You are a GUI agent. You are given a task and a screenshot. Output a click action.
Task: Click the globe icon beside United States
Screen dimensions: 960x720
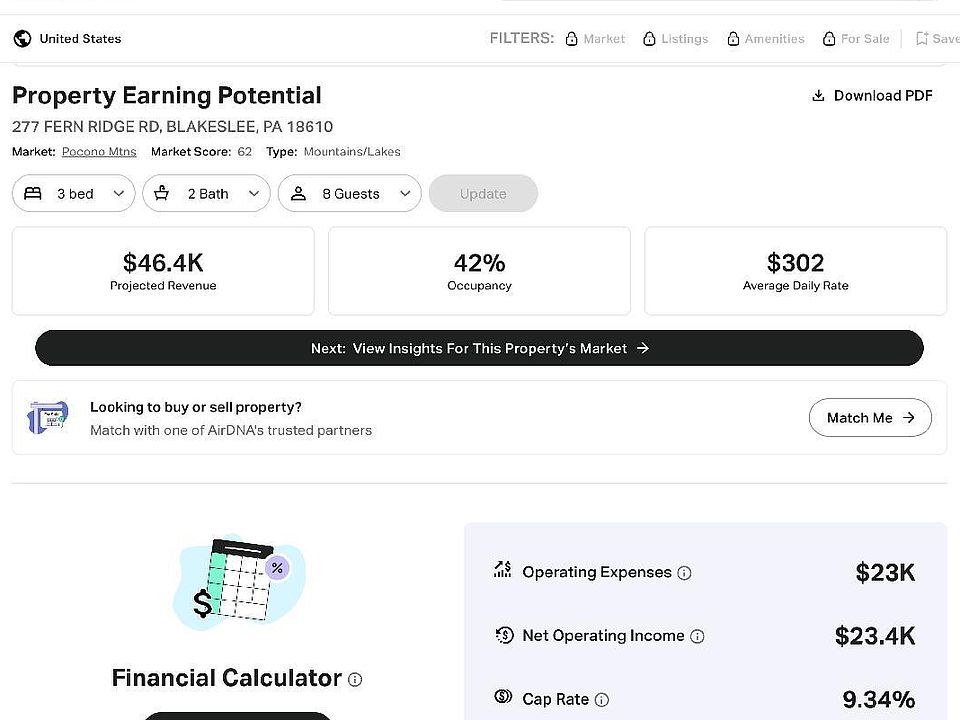22,39
